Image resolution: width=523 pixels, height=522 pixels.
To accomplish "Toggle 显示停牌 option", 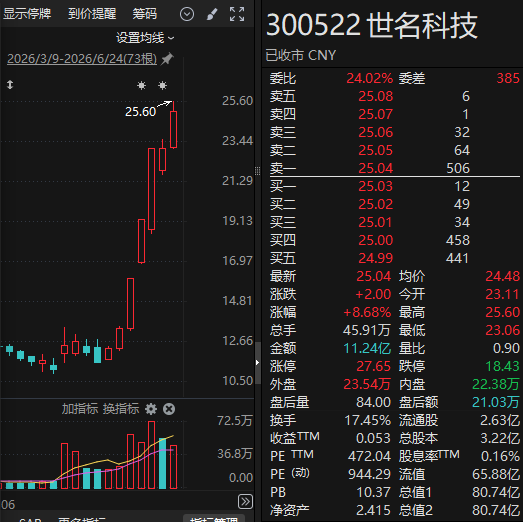I will [27, 14].
